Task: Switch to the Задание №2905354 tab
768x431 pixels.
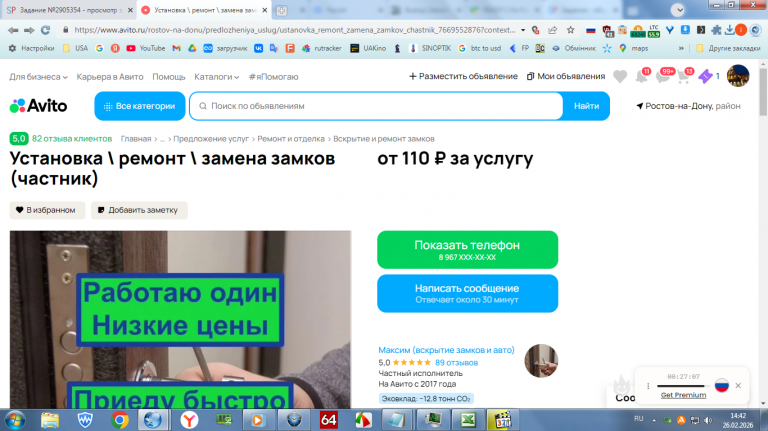Action: click(x=69, y=10)
